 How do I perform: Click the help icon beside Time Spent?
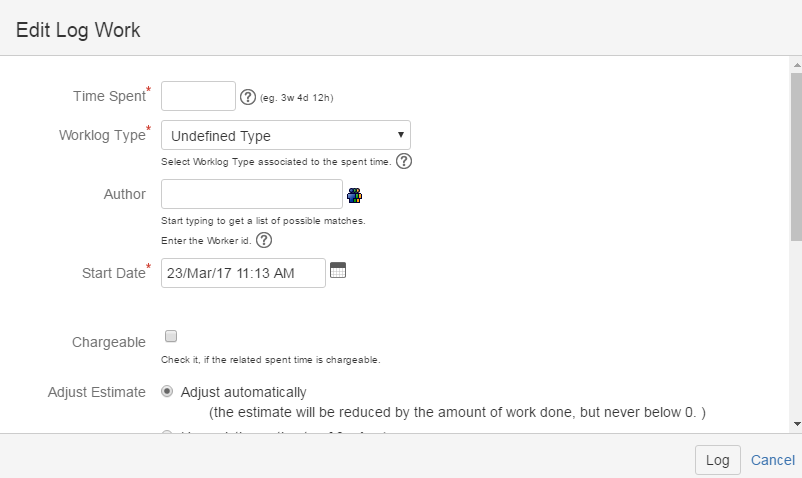249,97
